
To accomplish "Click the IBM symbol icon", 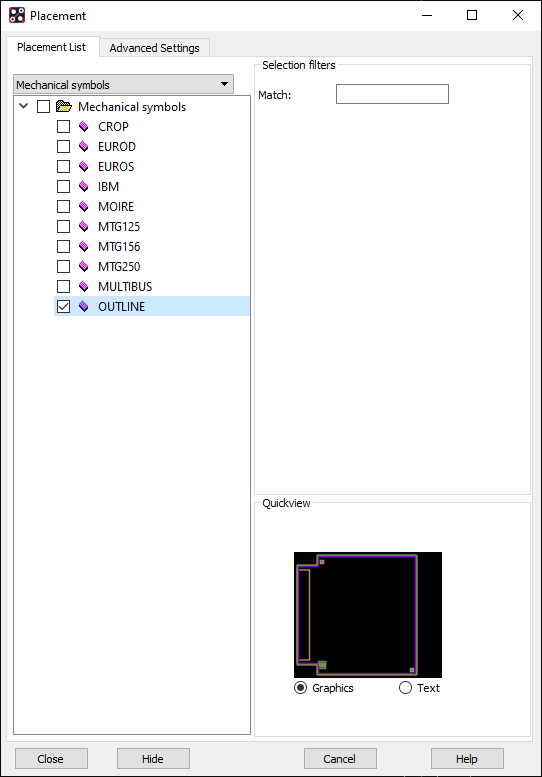I will pos(84,187).
